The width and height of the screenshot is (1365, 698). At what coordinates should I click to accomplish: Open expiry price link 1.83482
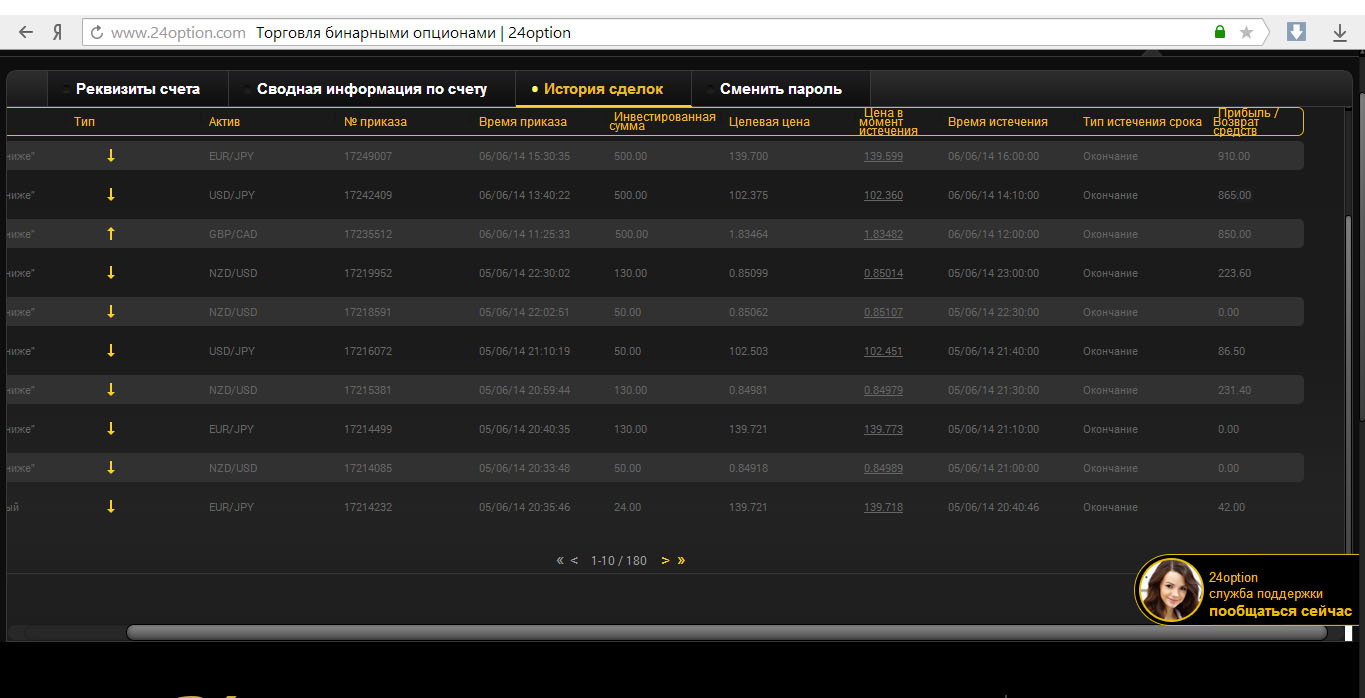(883, 234)
